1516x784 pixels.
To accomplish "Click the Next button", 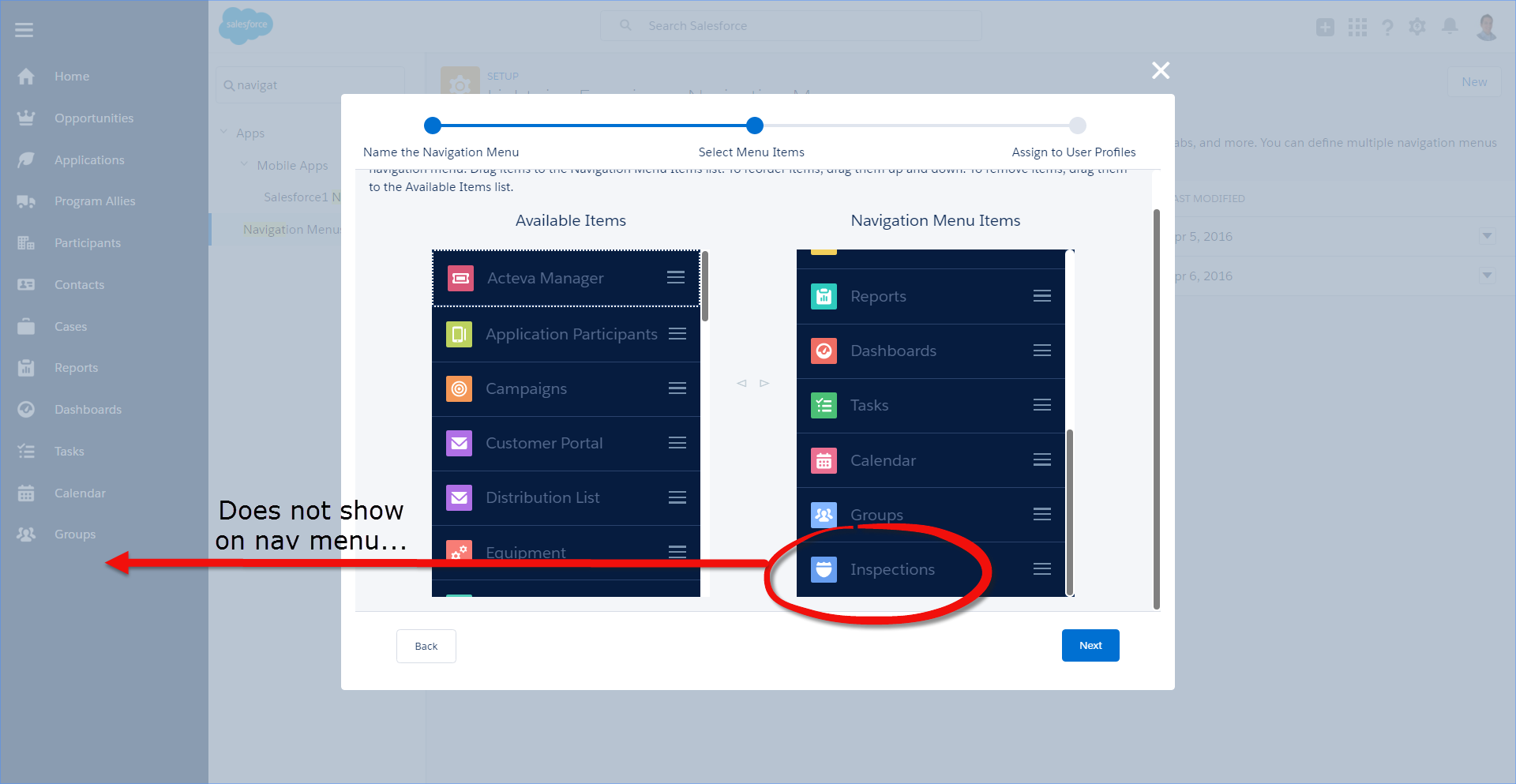I will [1090, 646].
